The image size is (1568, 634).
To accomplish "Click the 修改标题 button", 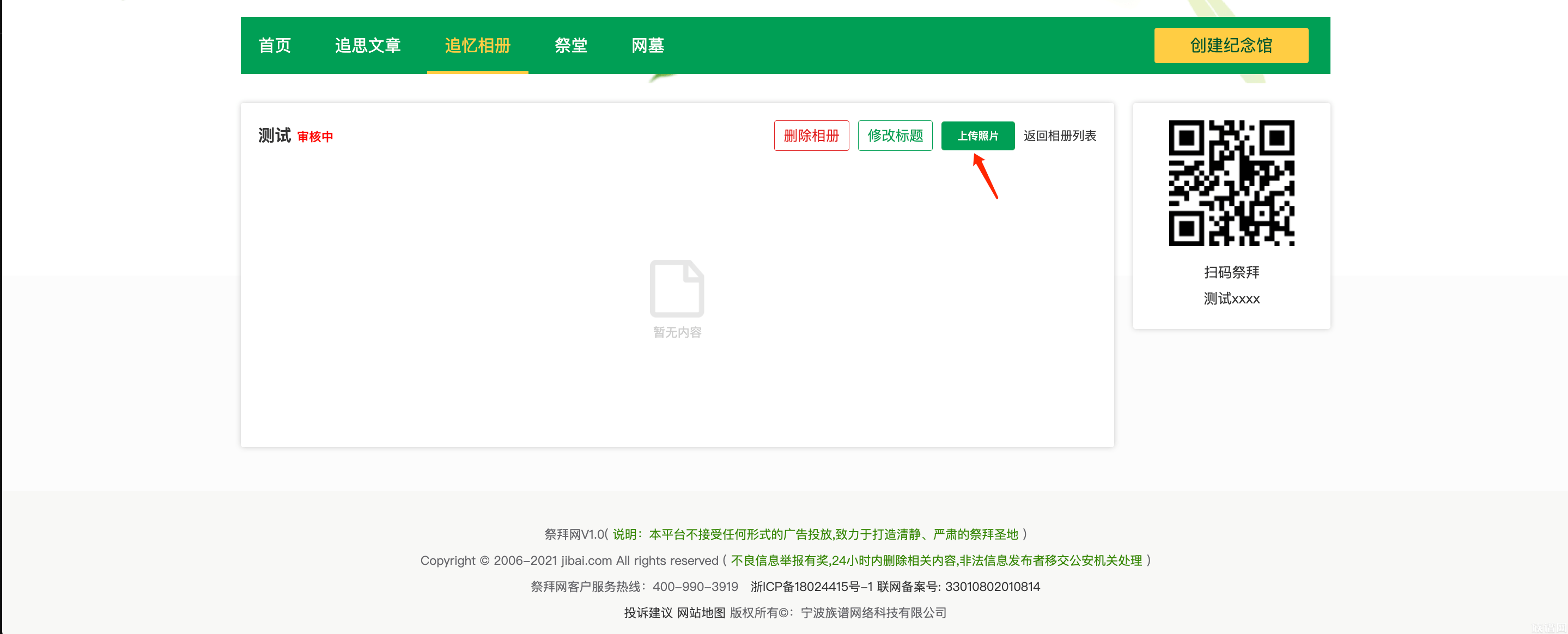I will pos(895,136).
